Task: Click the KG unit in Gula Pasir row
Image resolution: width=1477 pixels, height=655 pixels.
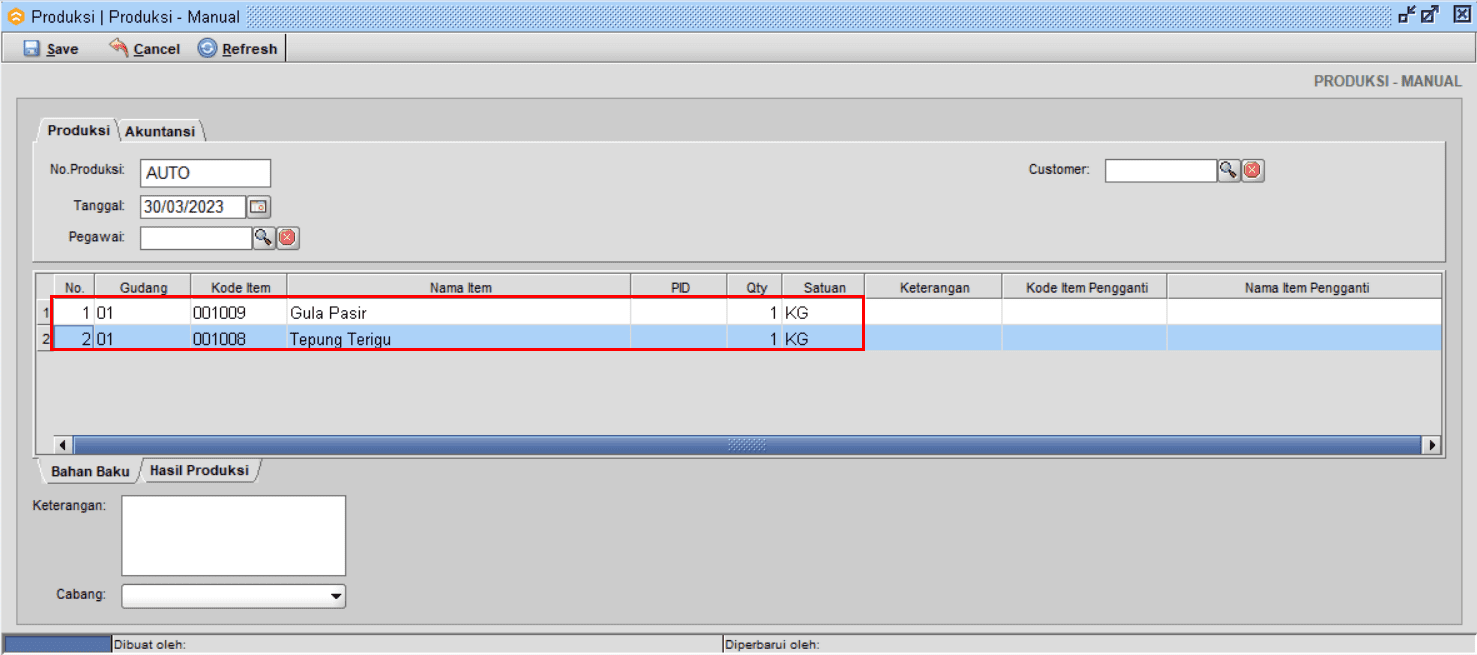Action: point(824,312)
